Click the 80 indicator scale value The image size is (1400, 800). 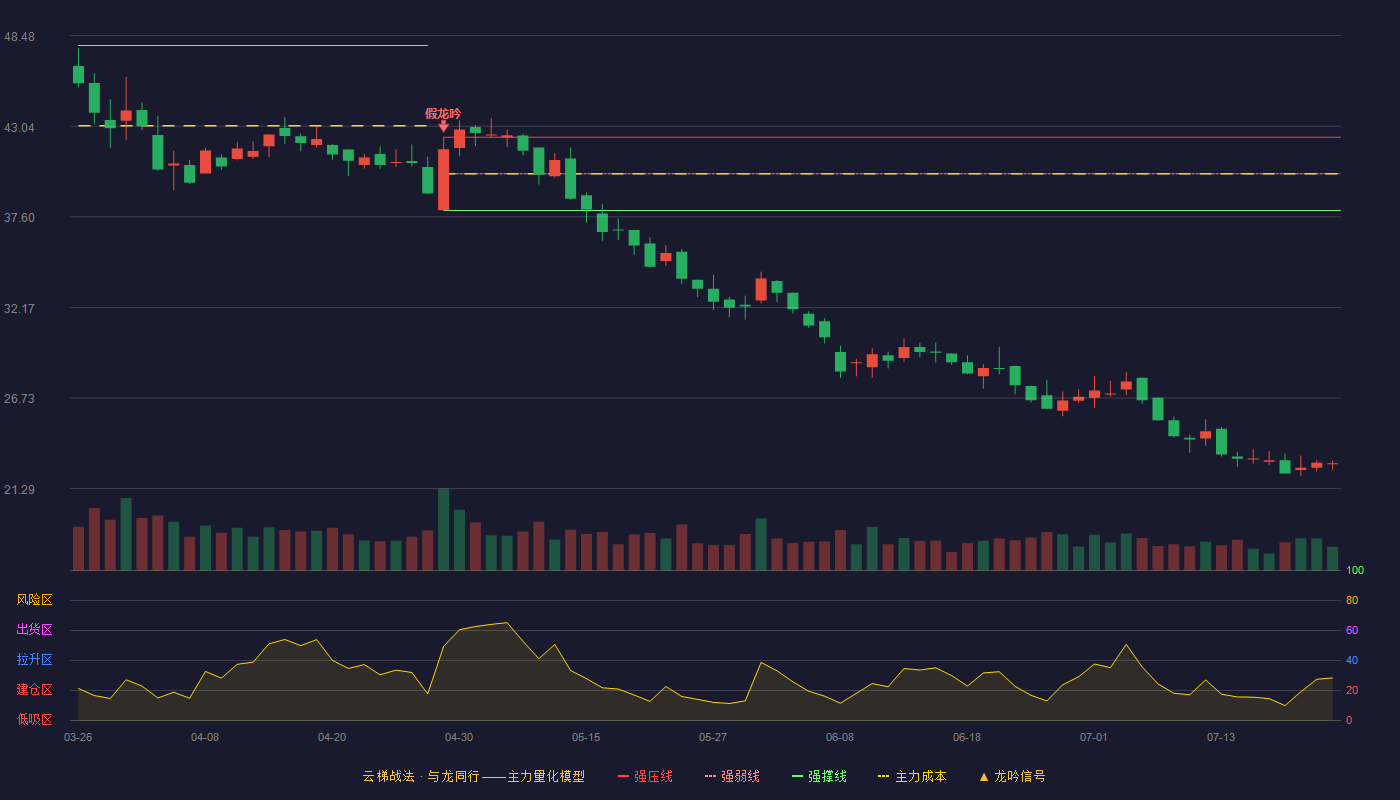click(x=1352, y=600)
